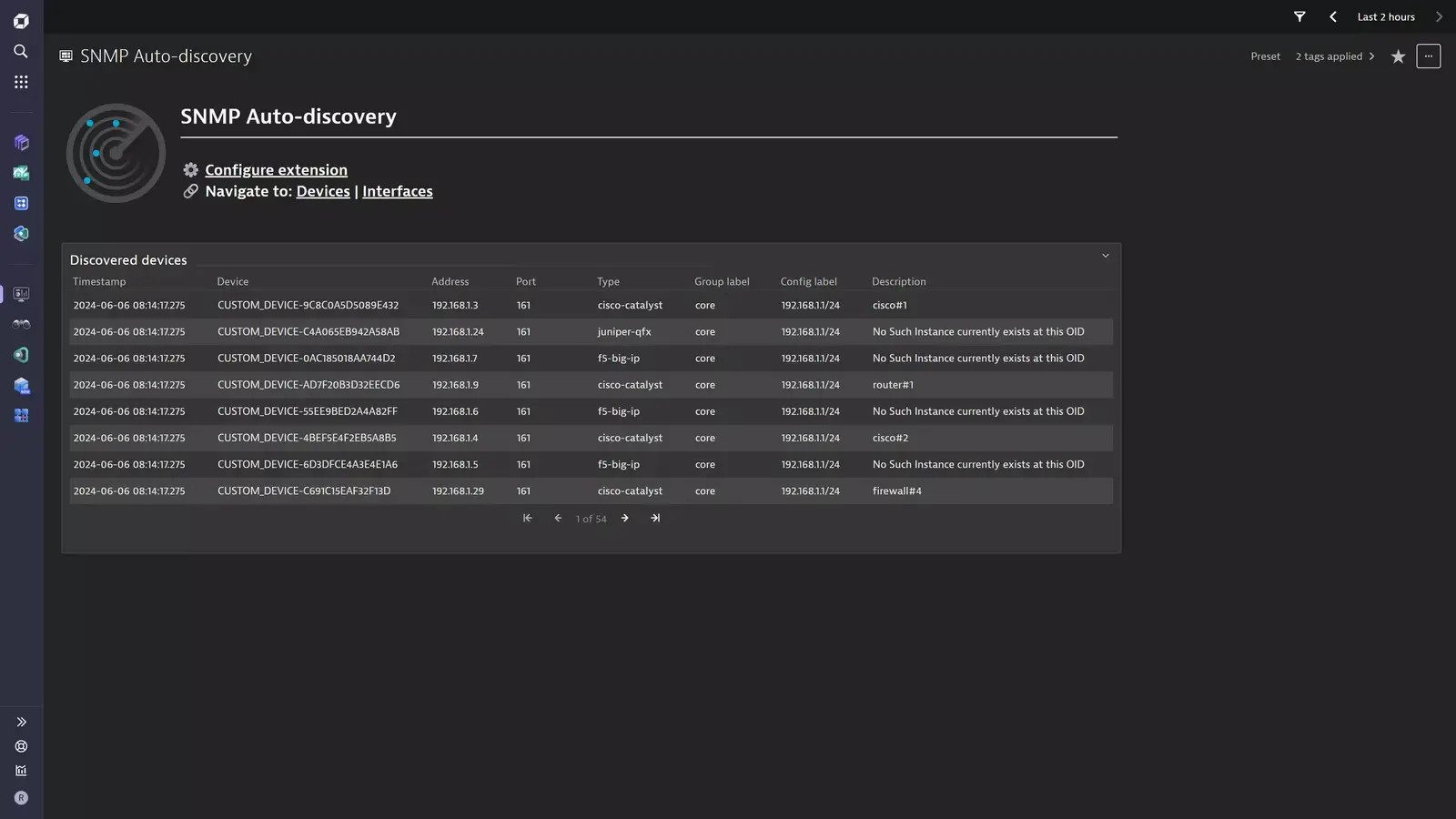Open the Last 2 hours timeframe selector
Image resolution: width=1456 pixels, height=819 pixels.
click(1386, 16)
